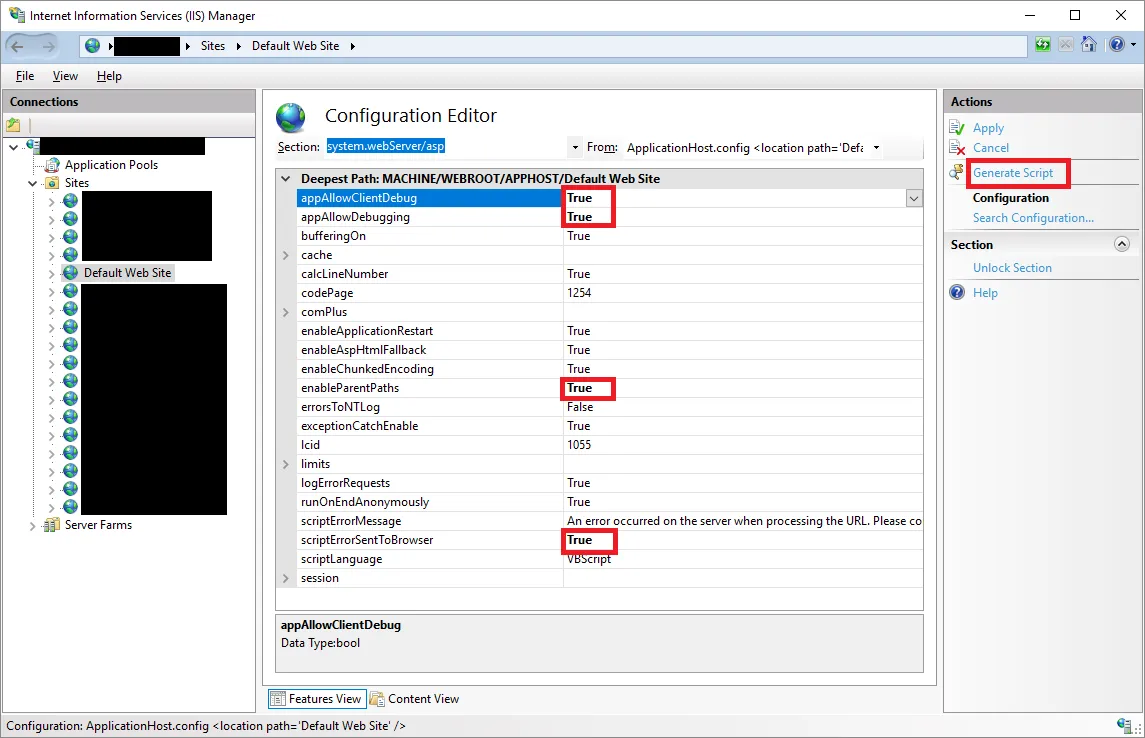1145x738 pixels.
Task: Click Sites in the address breadcrumb
Action: pos(213,46)
